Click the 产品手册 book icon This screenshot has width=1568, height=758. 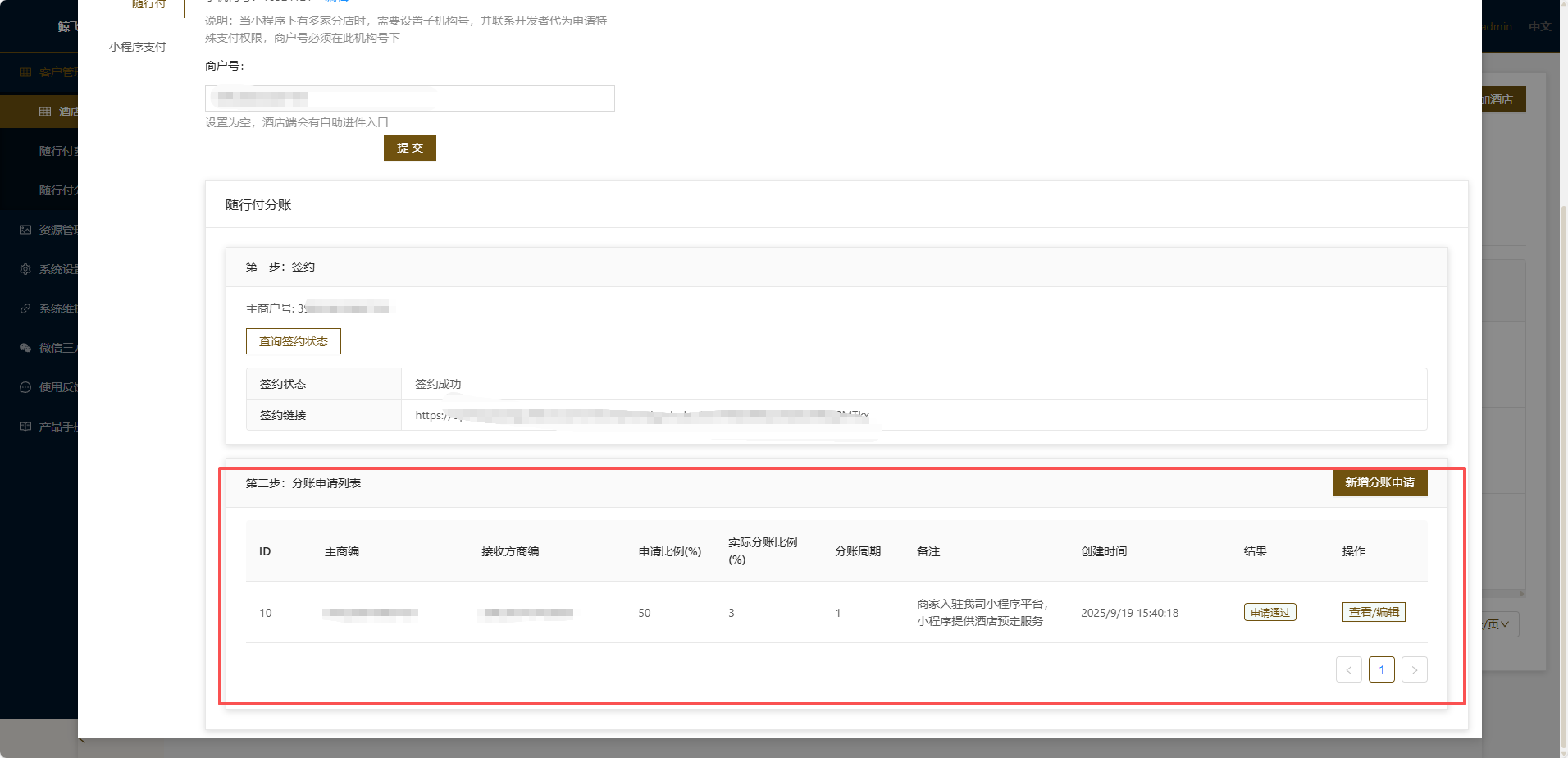25,427
